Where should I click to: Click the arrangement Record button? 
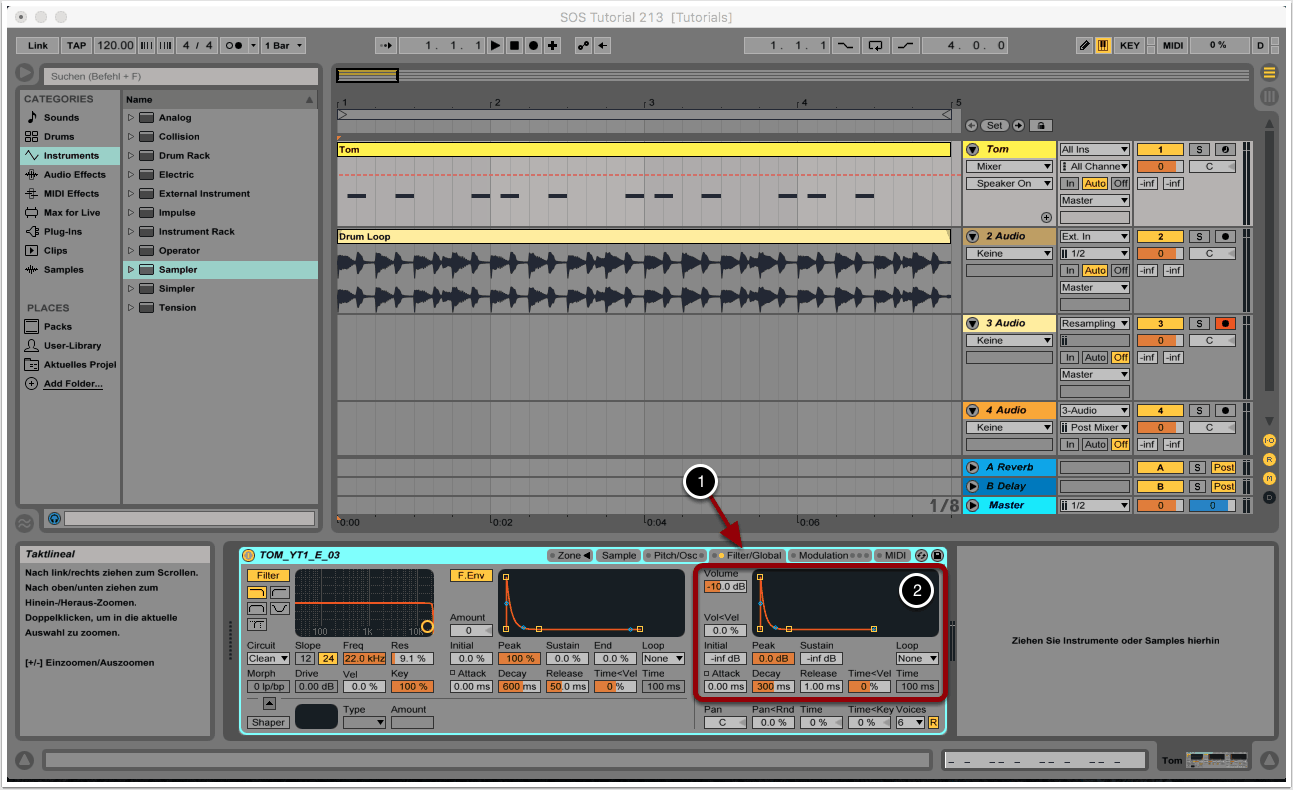(533, 45)
